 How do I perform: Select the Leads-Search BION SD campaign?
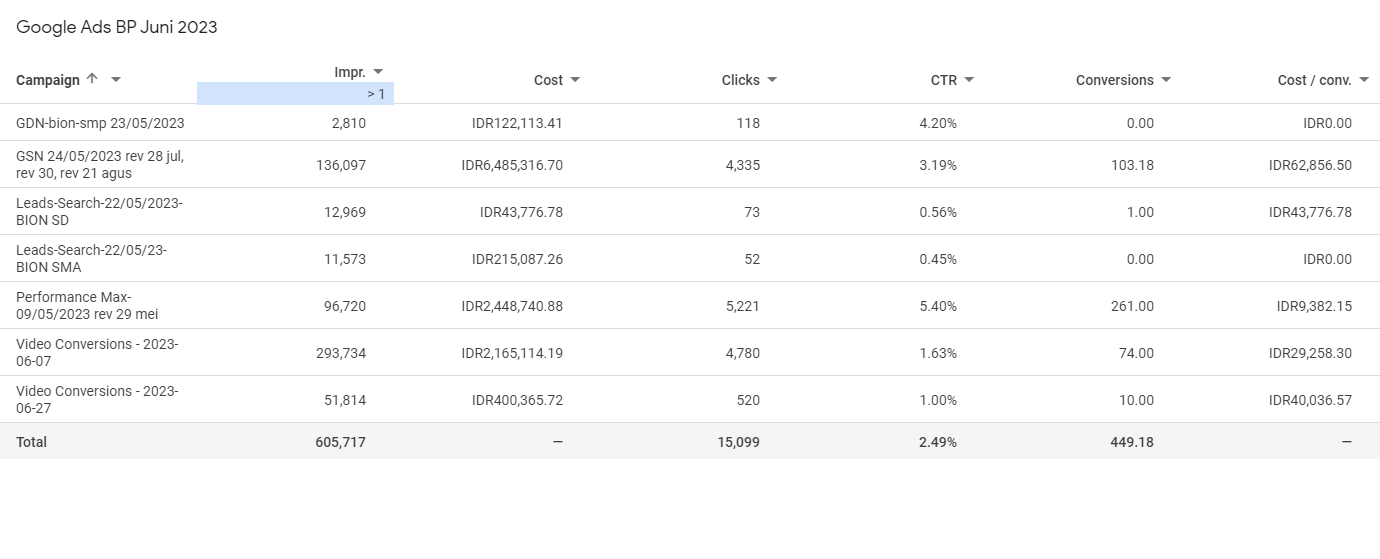tap(100, 211)
